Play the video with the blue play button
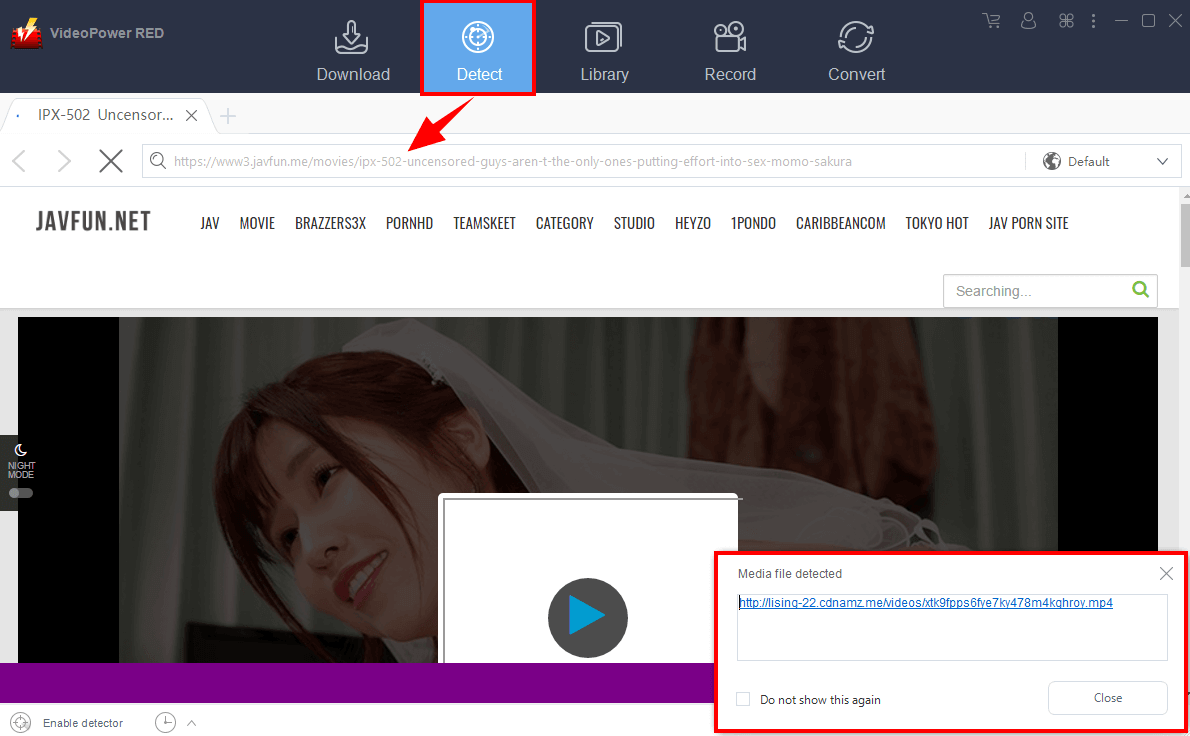This screenshot has height=736, width=1190. pyautogui.click(x=587, y=618)
